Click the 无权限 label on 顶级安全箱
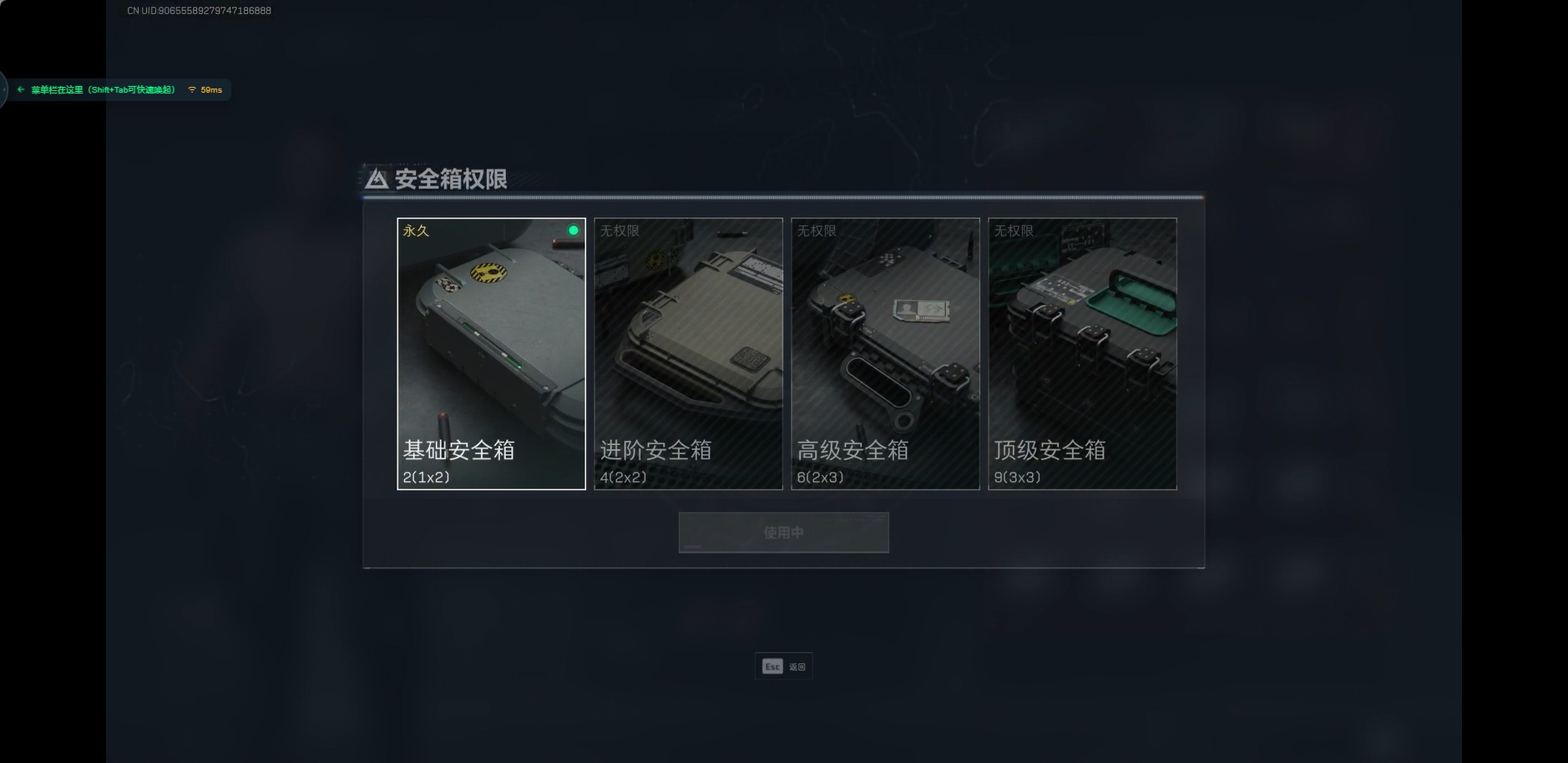 coord(1014,230)
